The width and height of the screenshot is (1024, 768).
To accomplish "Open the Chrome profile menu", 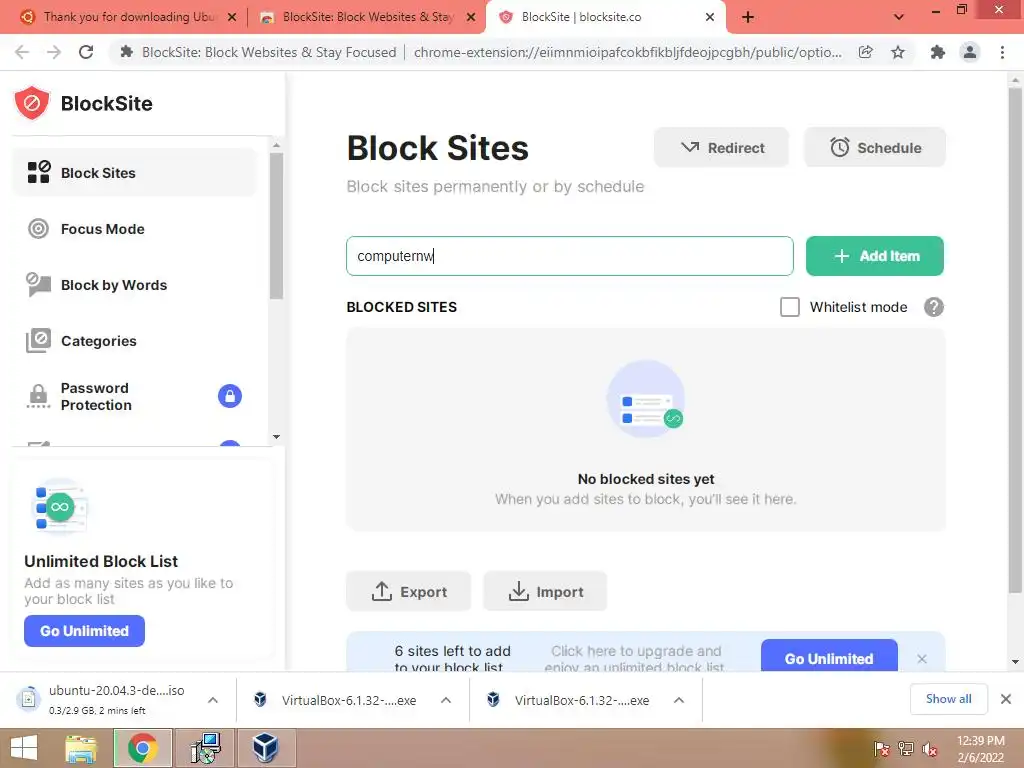I will [970, 52].
